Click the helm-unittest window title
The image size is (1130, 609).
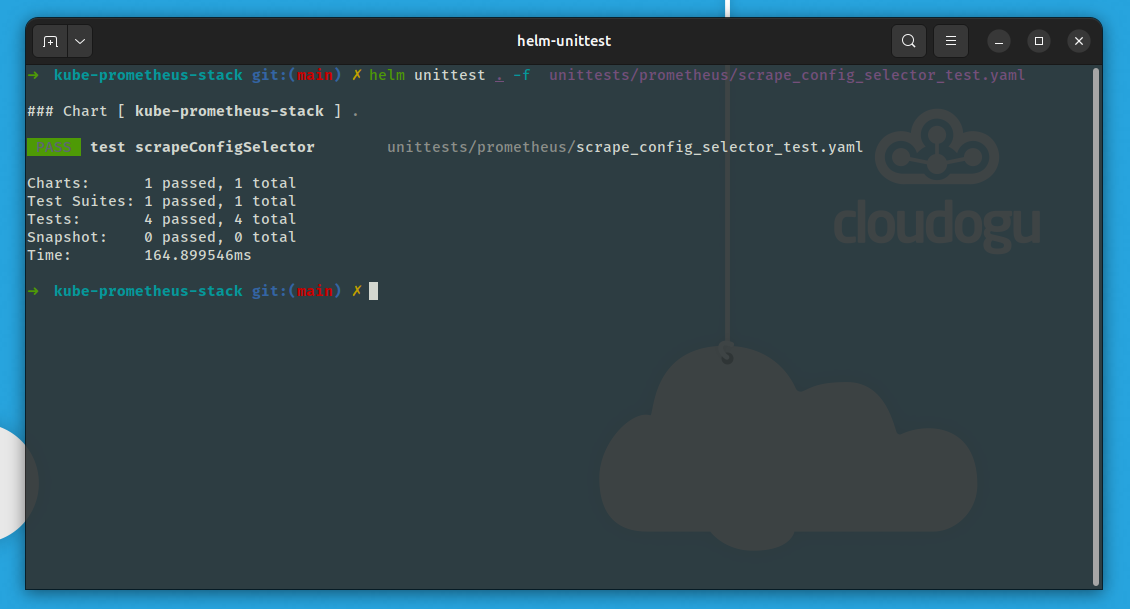(564, 41)
